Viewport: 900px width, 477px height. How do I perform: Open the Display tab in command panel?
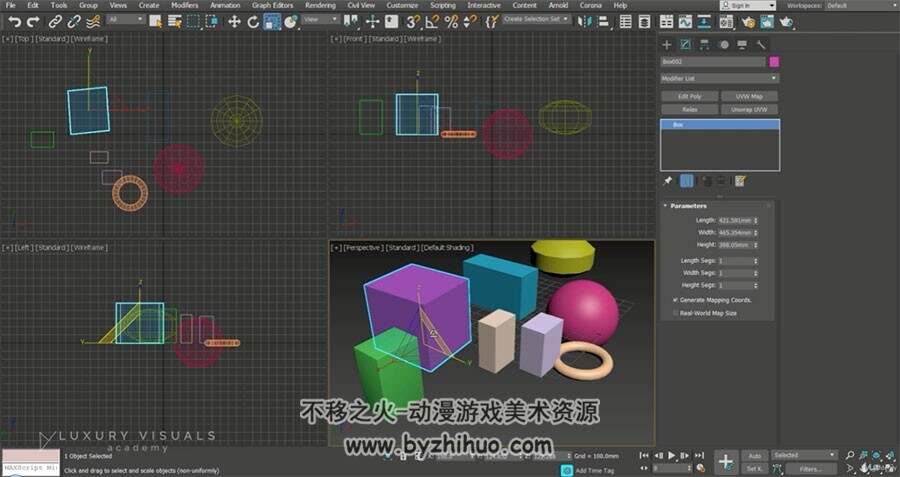(742, 45)
